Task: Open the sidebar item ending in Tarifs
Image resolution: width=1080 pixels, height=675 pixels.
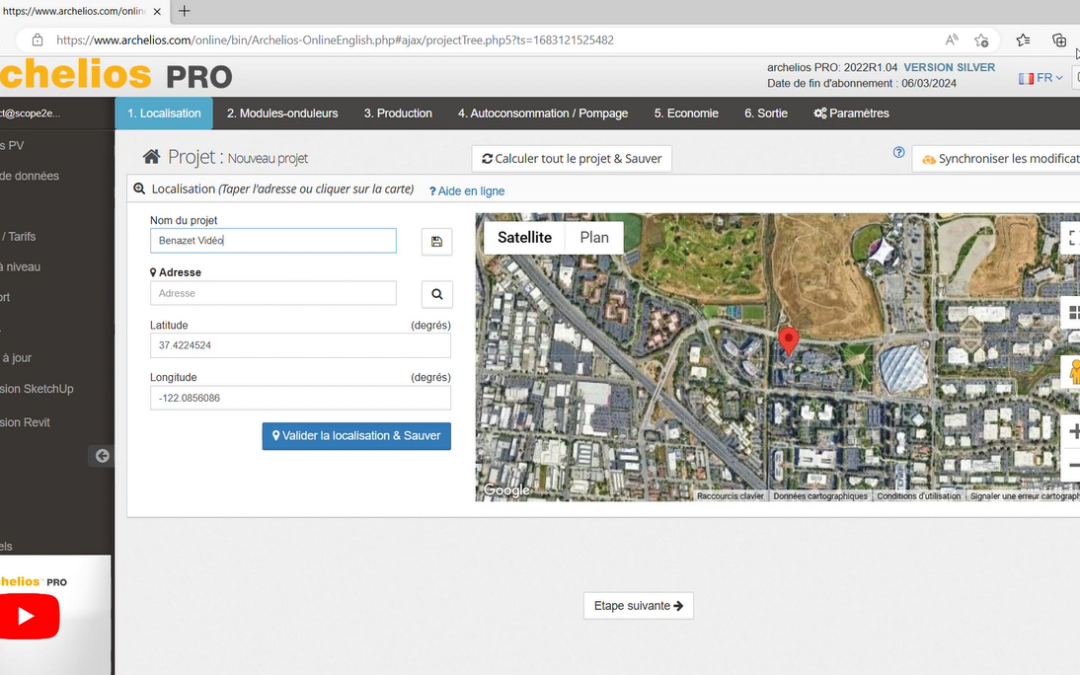Action: [x=18, y=236]
